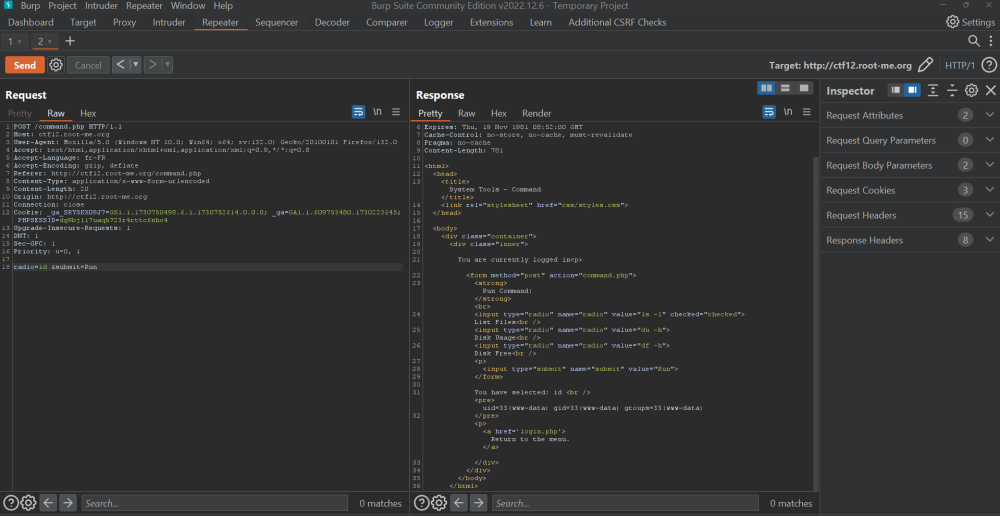Open Burp Settings gear at top
1000x516 pixels.
point(952,22)
